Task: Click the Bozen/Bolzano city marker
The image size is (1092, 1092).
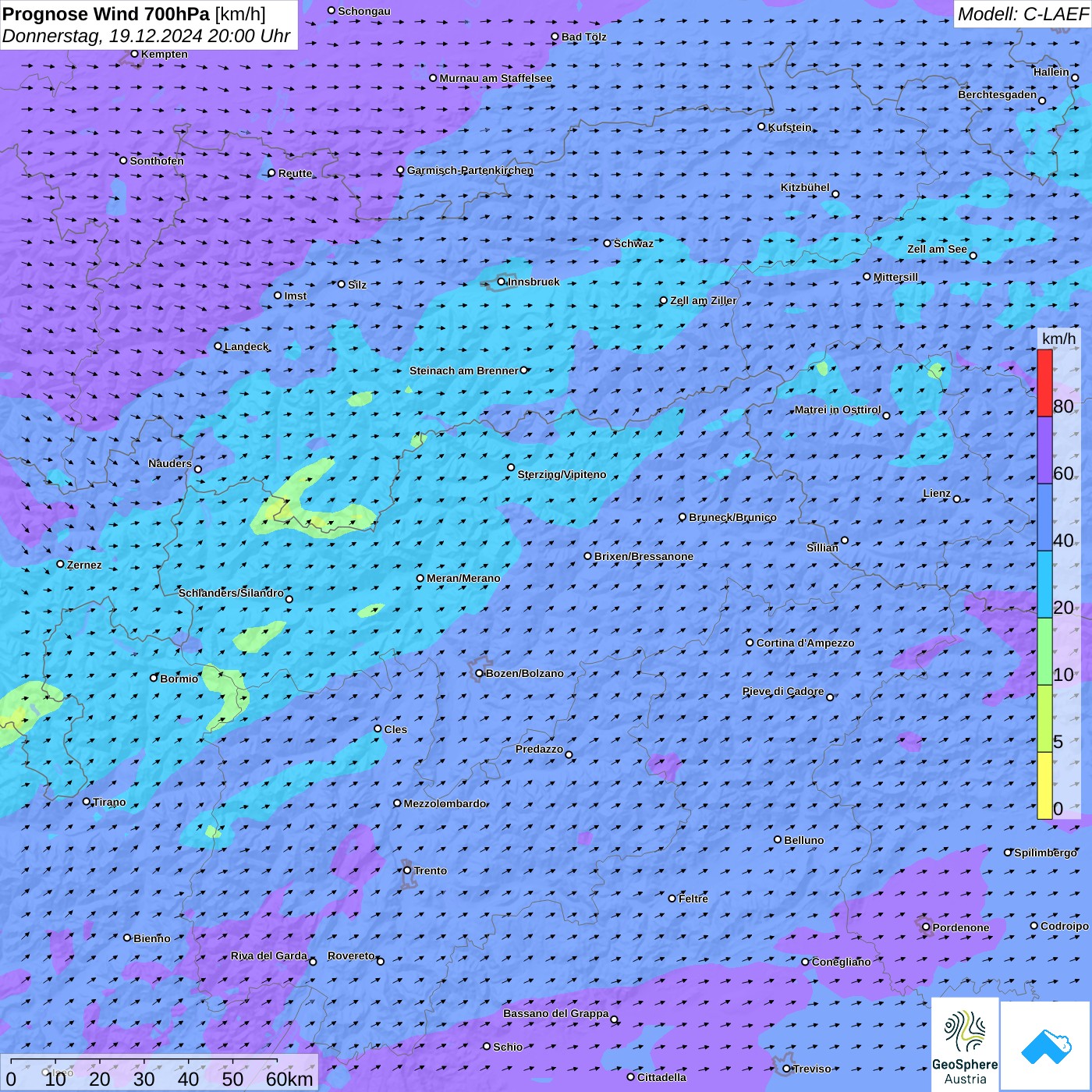Action: coord(479,673)
